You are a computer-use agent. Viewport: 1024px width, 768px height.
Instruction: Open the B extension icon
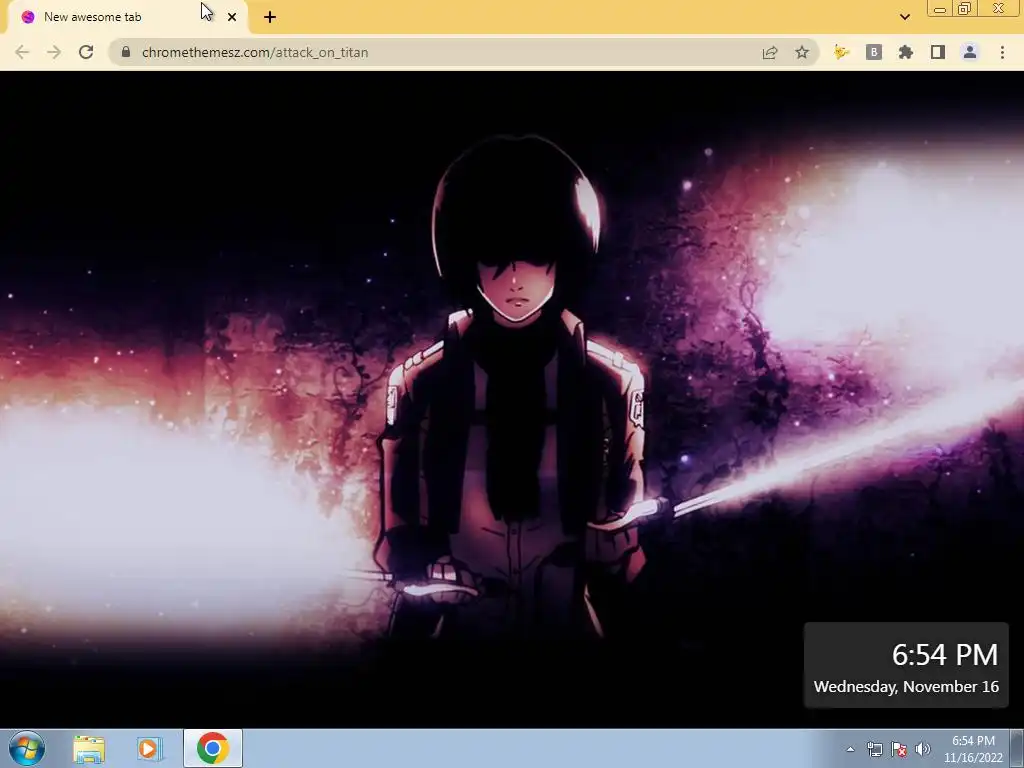pyautogui.click(x=874, y=52)
